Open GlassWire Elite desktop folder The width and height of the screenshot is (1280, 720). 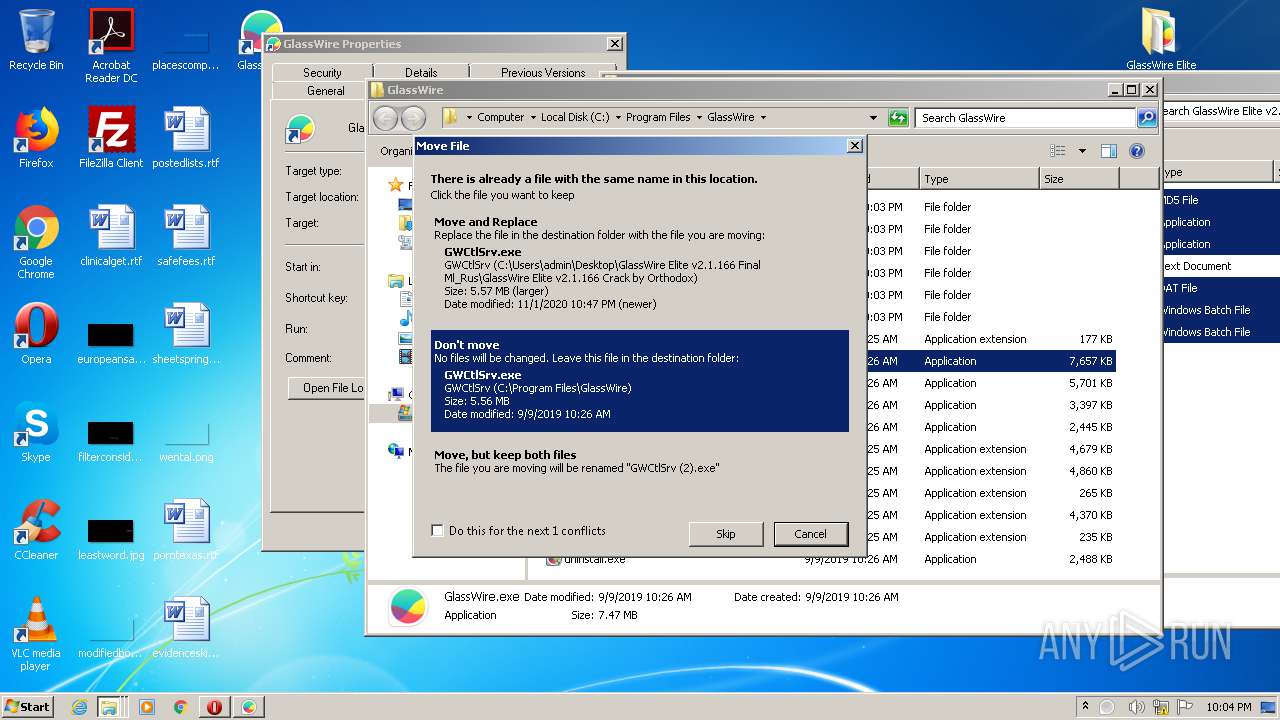click(x=1161, y=40)
